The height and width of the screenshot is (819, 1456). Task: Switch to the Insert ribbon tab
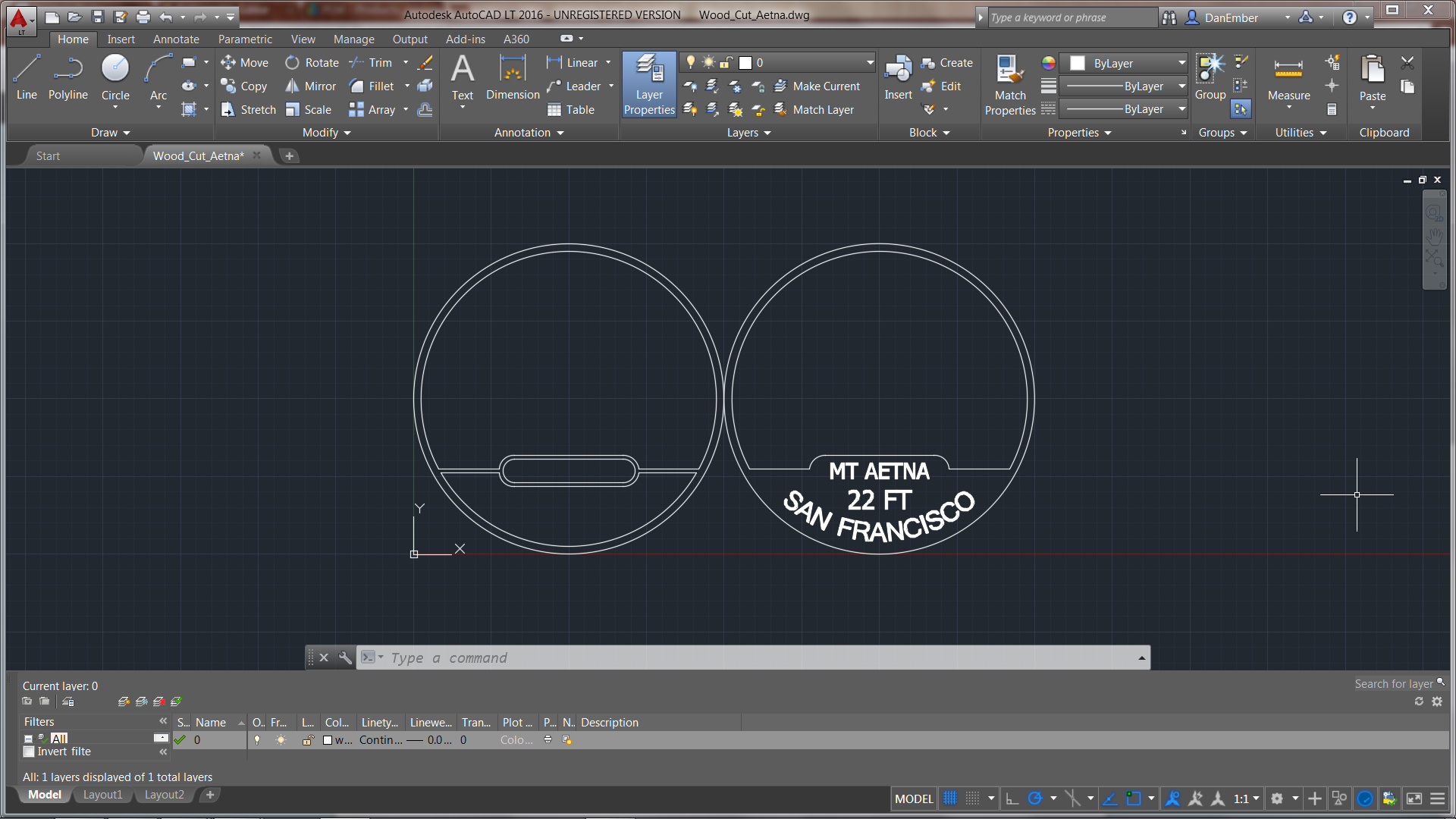click(121, 39)
